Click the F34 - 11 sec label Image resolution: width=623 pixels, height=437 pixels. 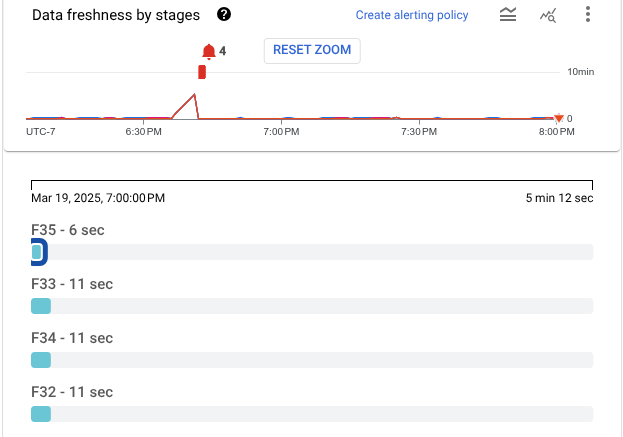click(x=72, y=338)
